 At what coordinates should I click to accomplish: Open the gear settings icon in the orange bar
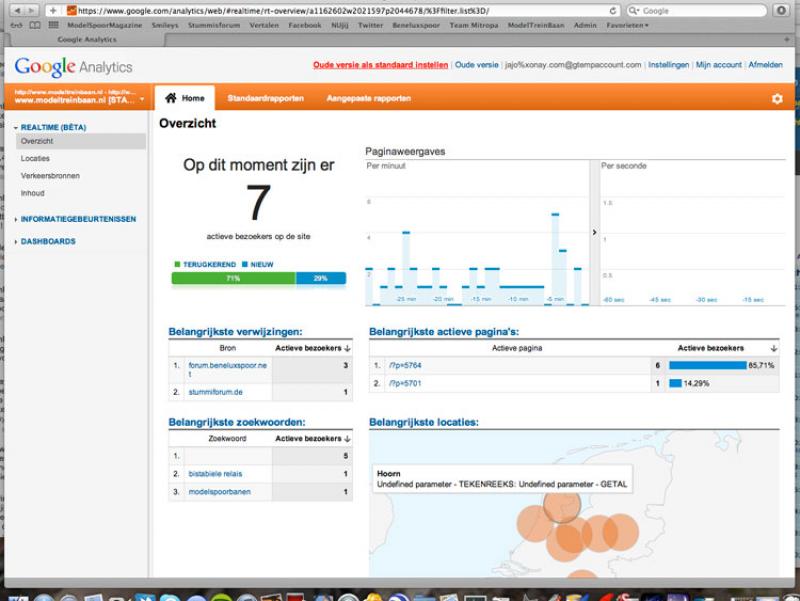(777, 98)
